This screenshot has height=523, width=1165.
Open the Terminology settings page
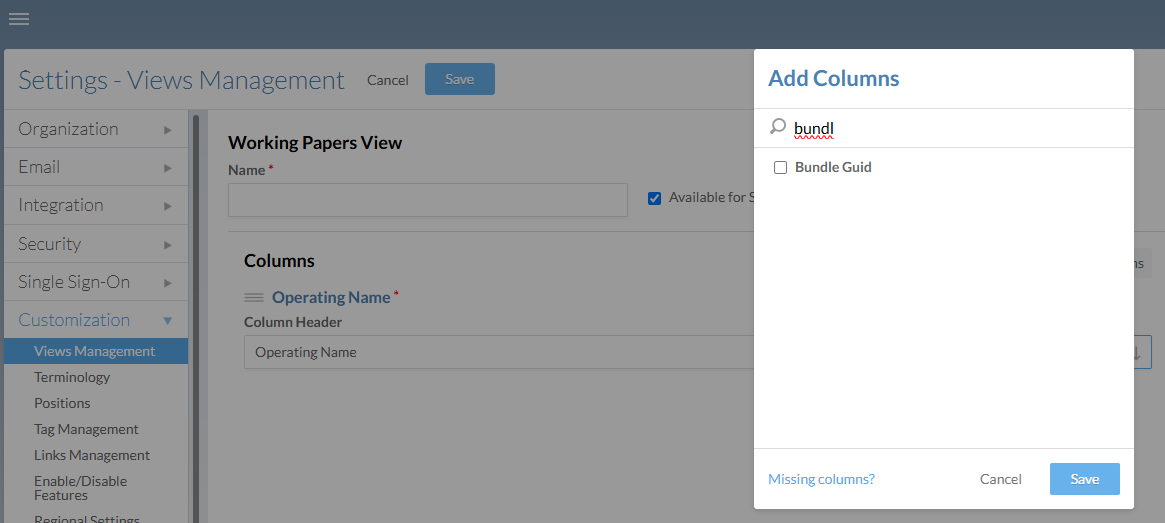(72, 377)
